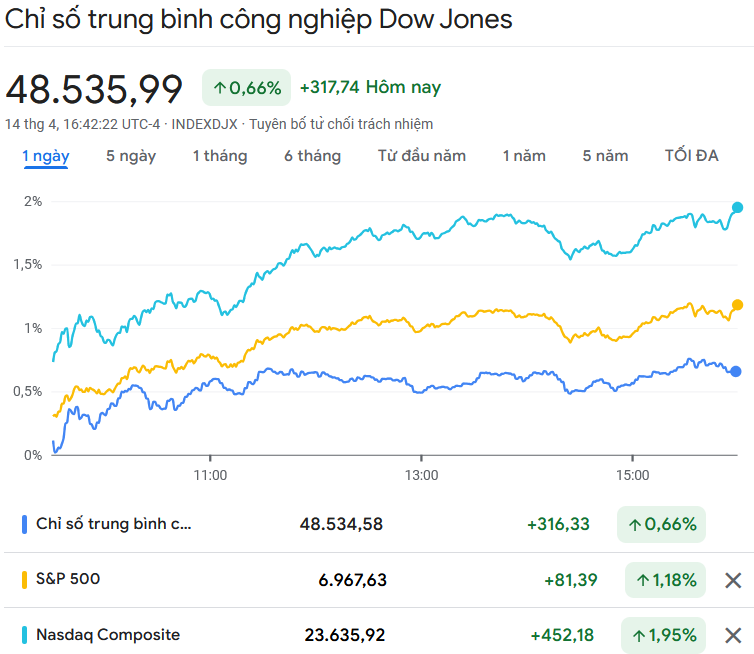The image size is (754, 654).
Task: Click the green up-arrow 0,66% badge at top
Action: 246,88
